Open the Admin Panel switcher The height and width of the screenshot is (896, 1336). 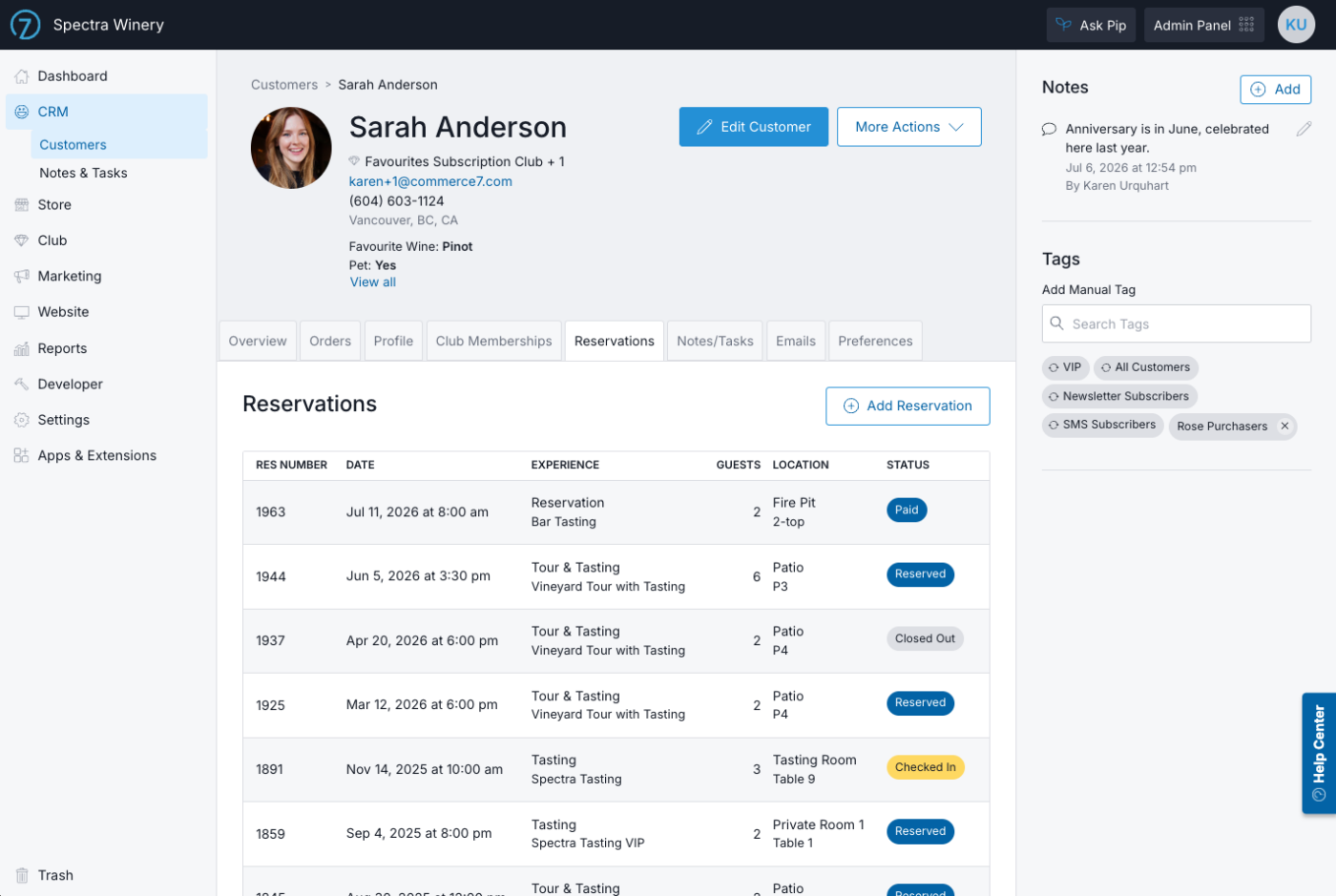tap(1203, 25)
